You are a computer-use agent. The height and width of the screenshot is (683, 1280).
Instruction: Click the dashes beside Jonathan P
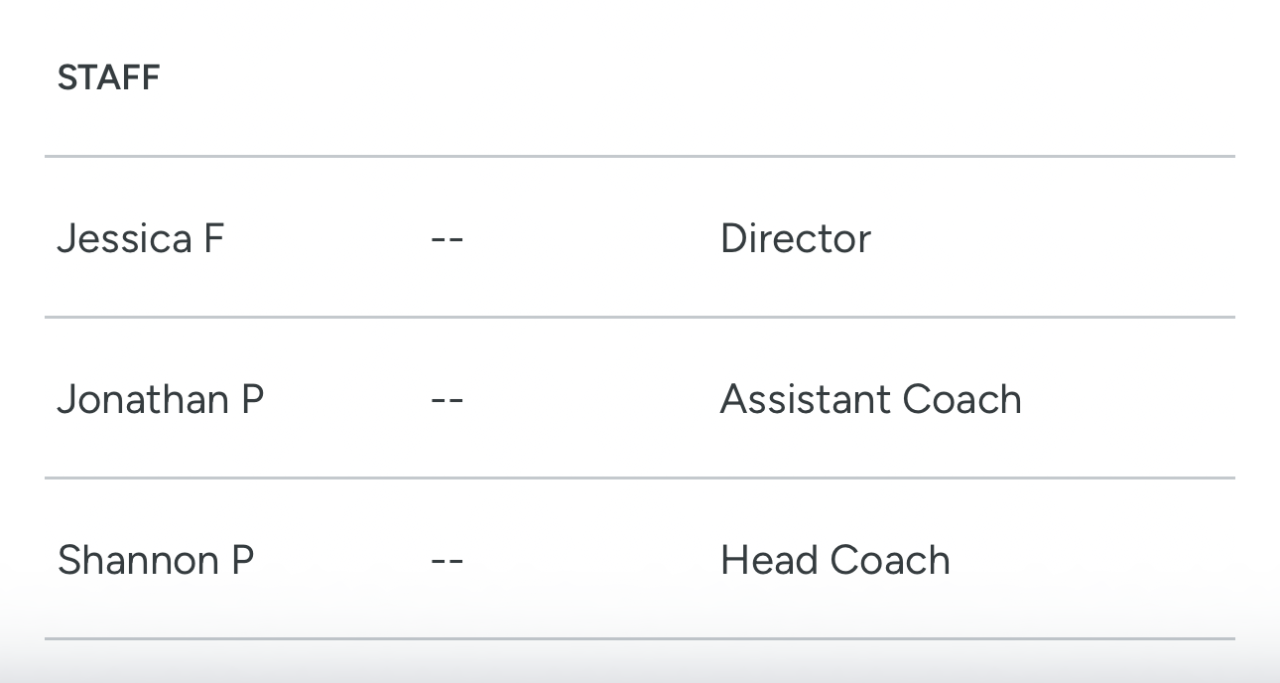point(447,400)
